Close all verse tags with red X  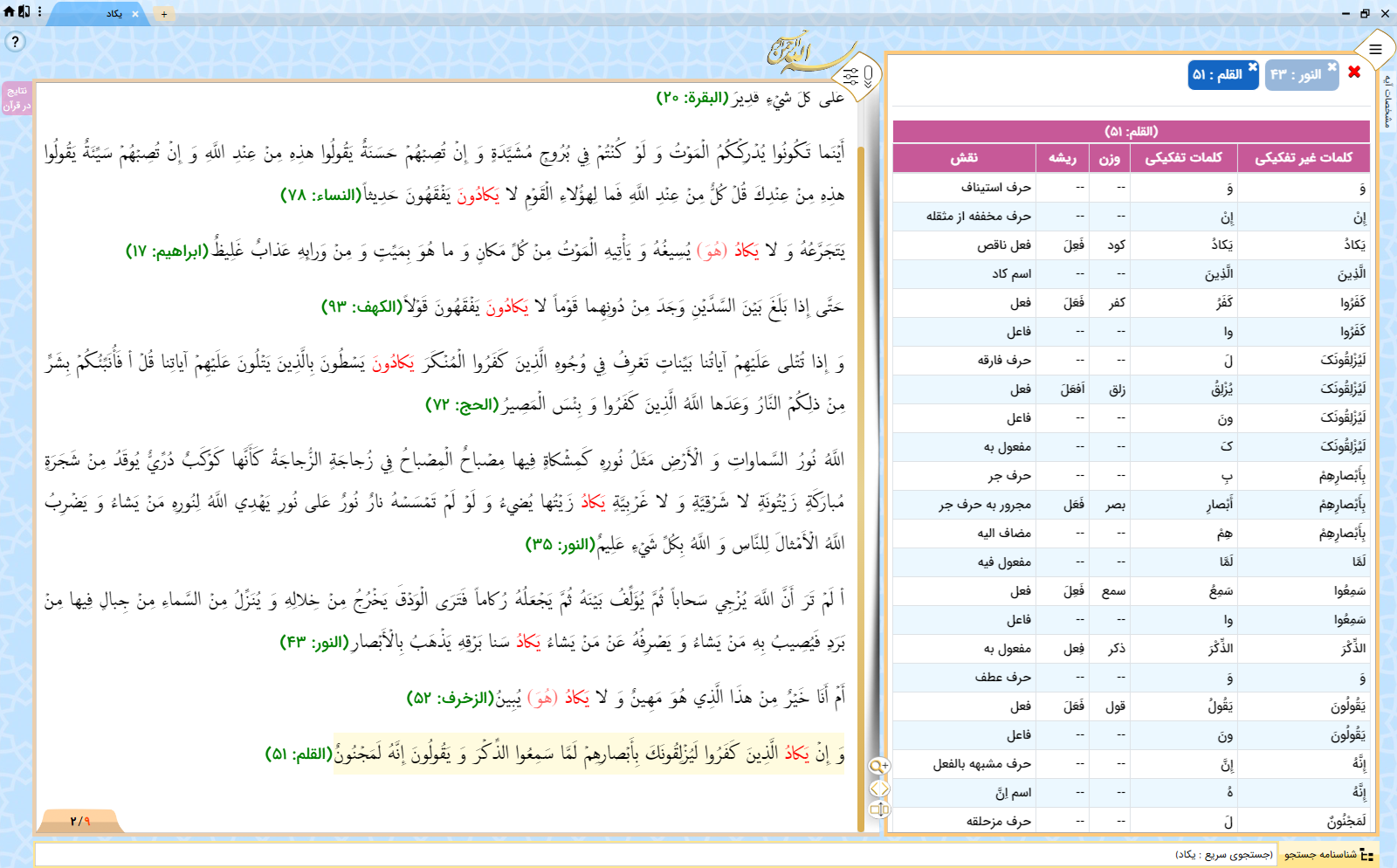[1354, 72]
